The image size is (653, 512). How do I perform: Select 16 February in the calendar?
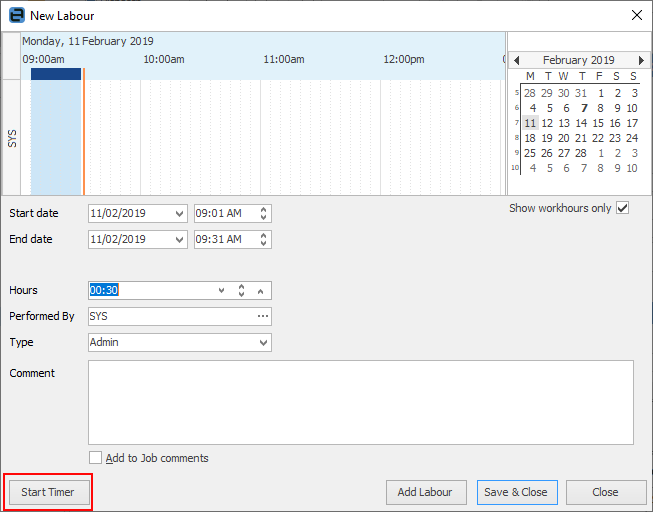[x=615, y=123]
